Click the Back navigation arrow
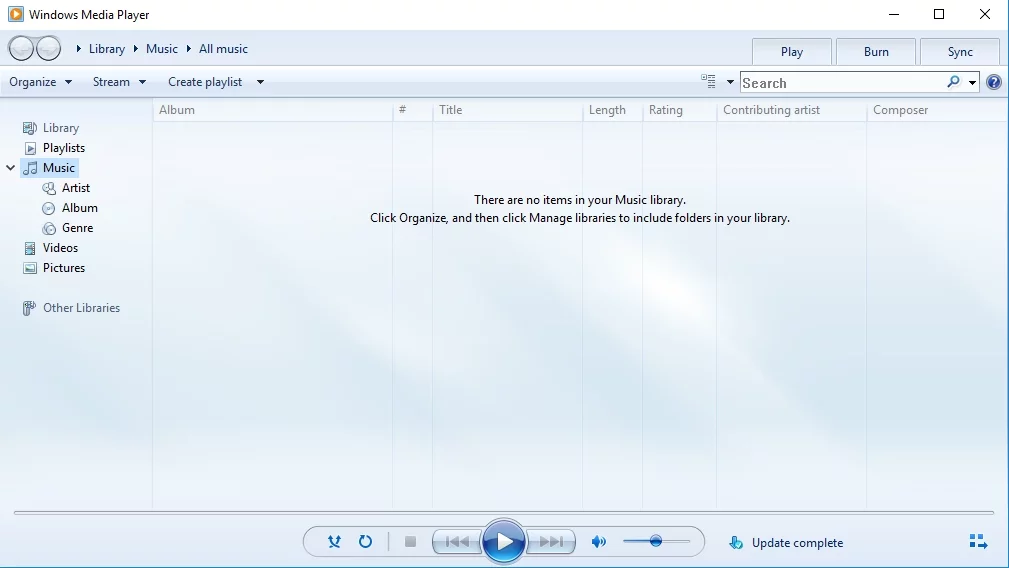The image size is (1009, 568). click(21, 48)
